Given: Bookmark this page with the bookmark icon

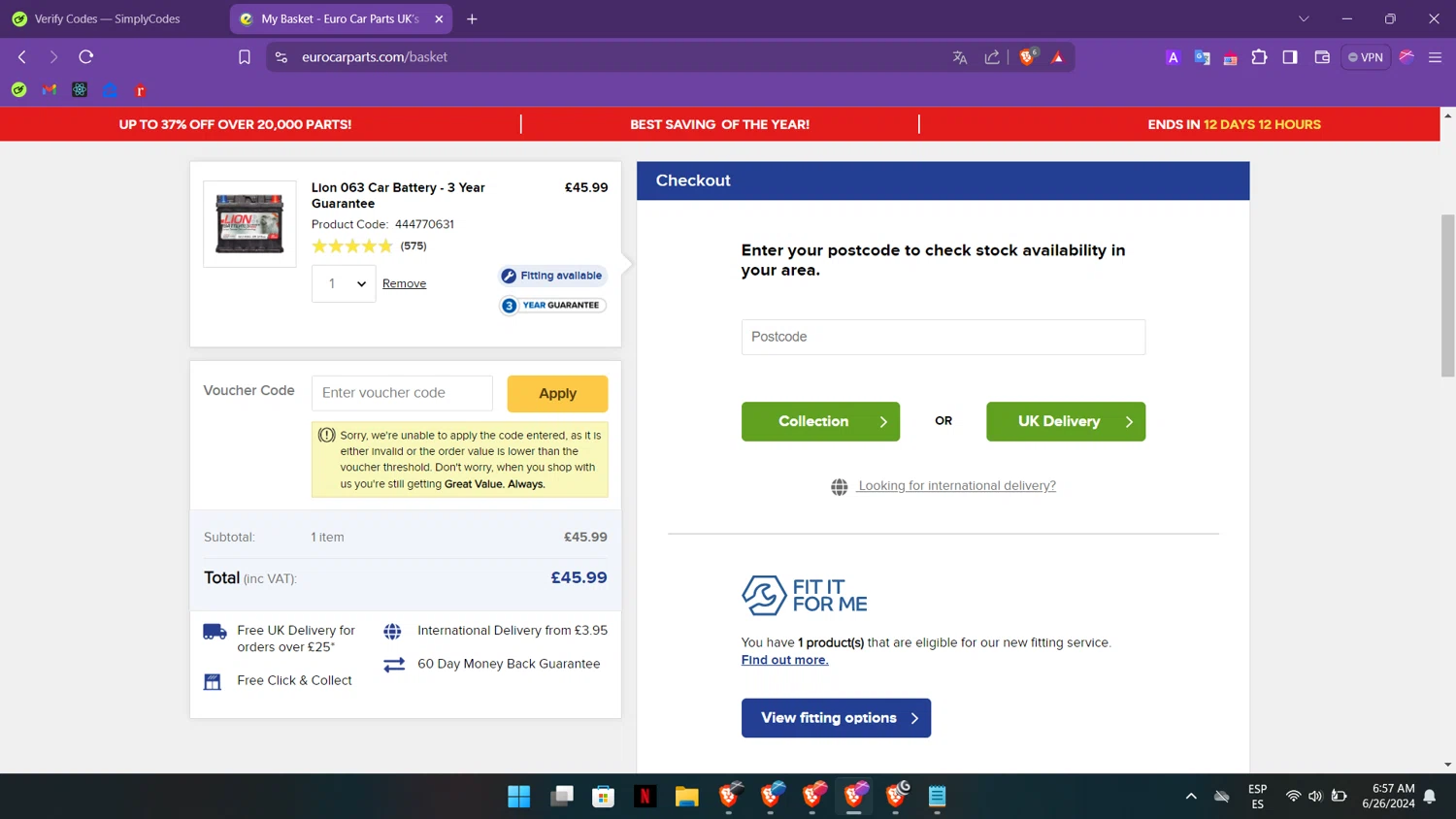Looking at the screenshot, I should (245, 57).
